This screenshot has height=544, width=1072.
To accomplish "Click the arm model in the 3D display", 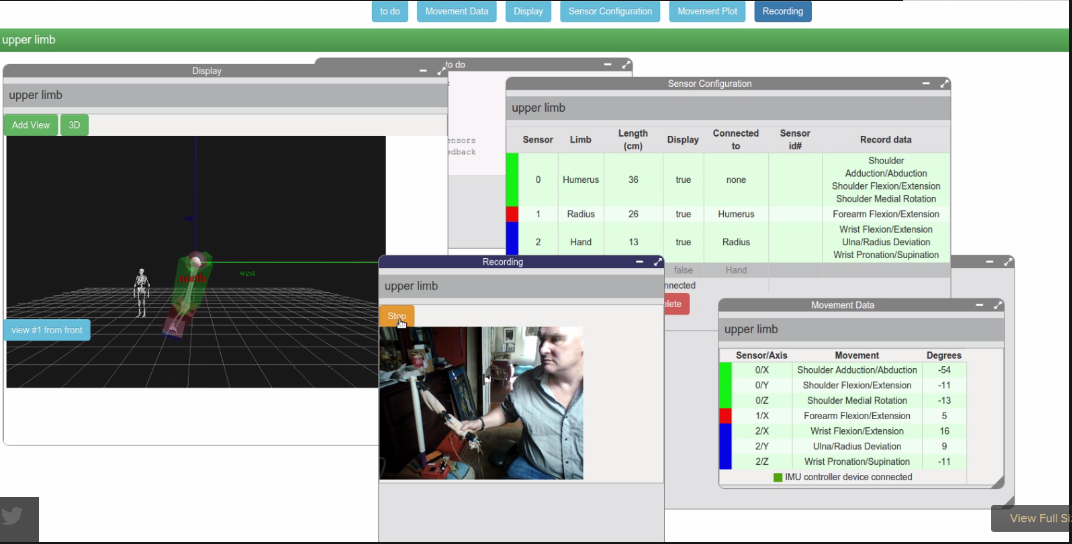I will pyautogui.click(x=186, y=294).
